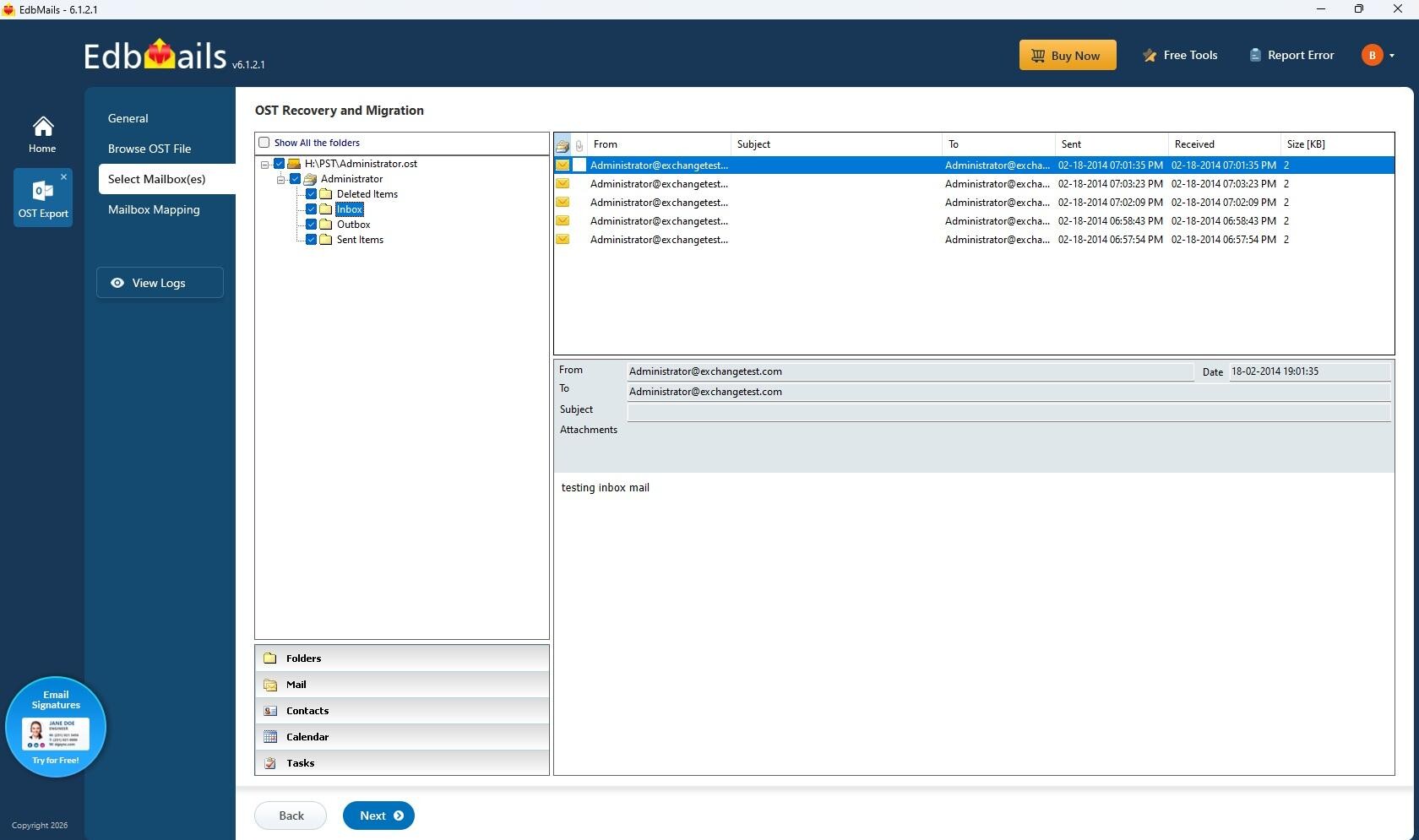Open the account dropdown arrow beside avatar

(1392, 56)
